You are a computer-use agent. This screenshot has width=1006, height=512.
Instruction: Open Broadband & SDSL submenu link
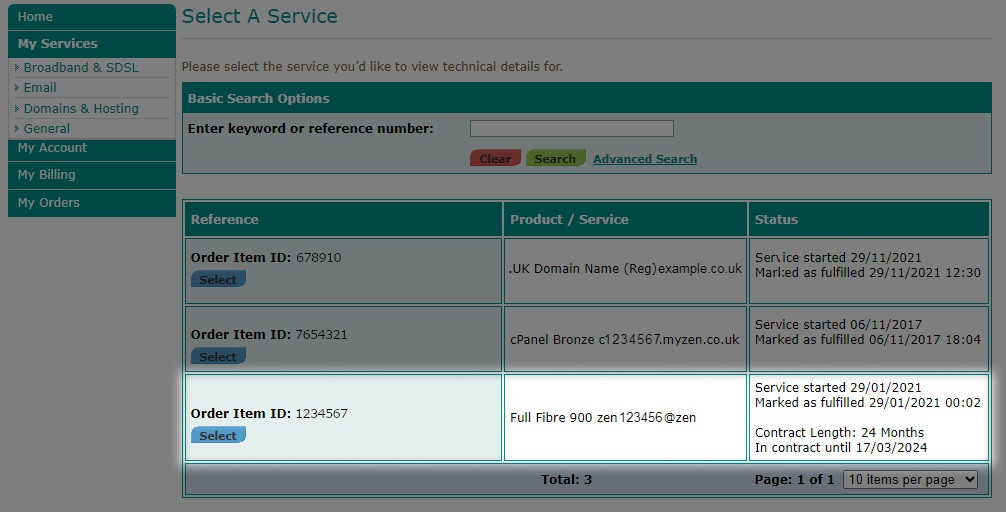pos(81,67)
